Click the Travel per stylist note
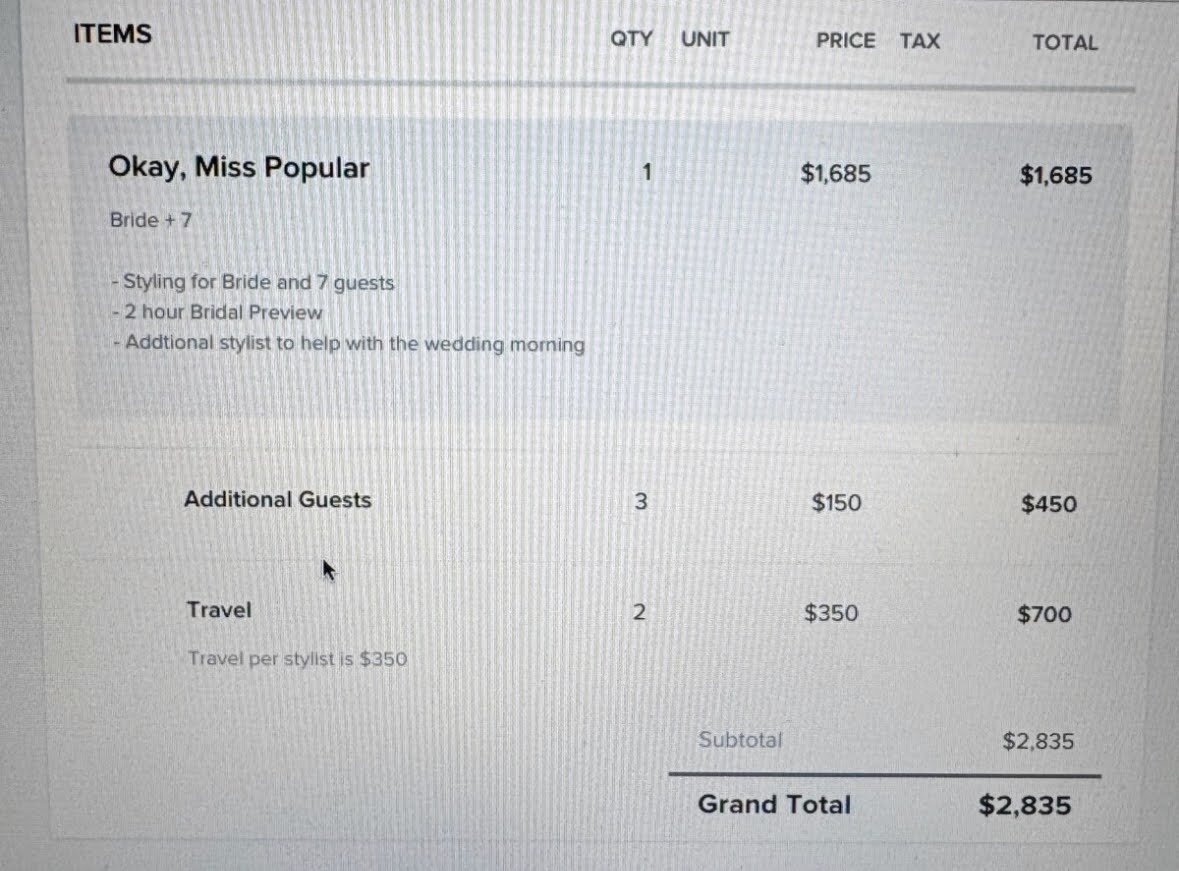The width and height of the screenshot is (1179, 871). coord(298,659)
